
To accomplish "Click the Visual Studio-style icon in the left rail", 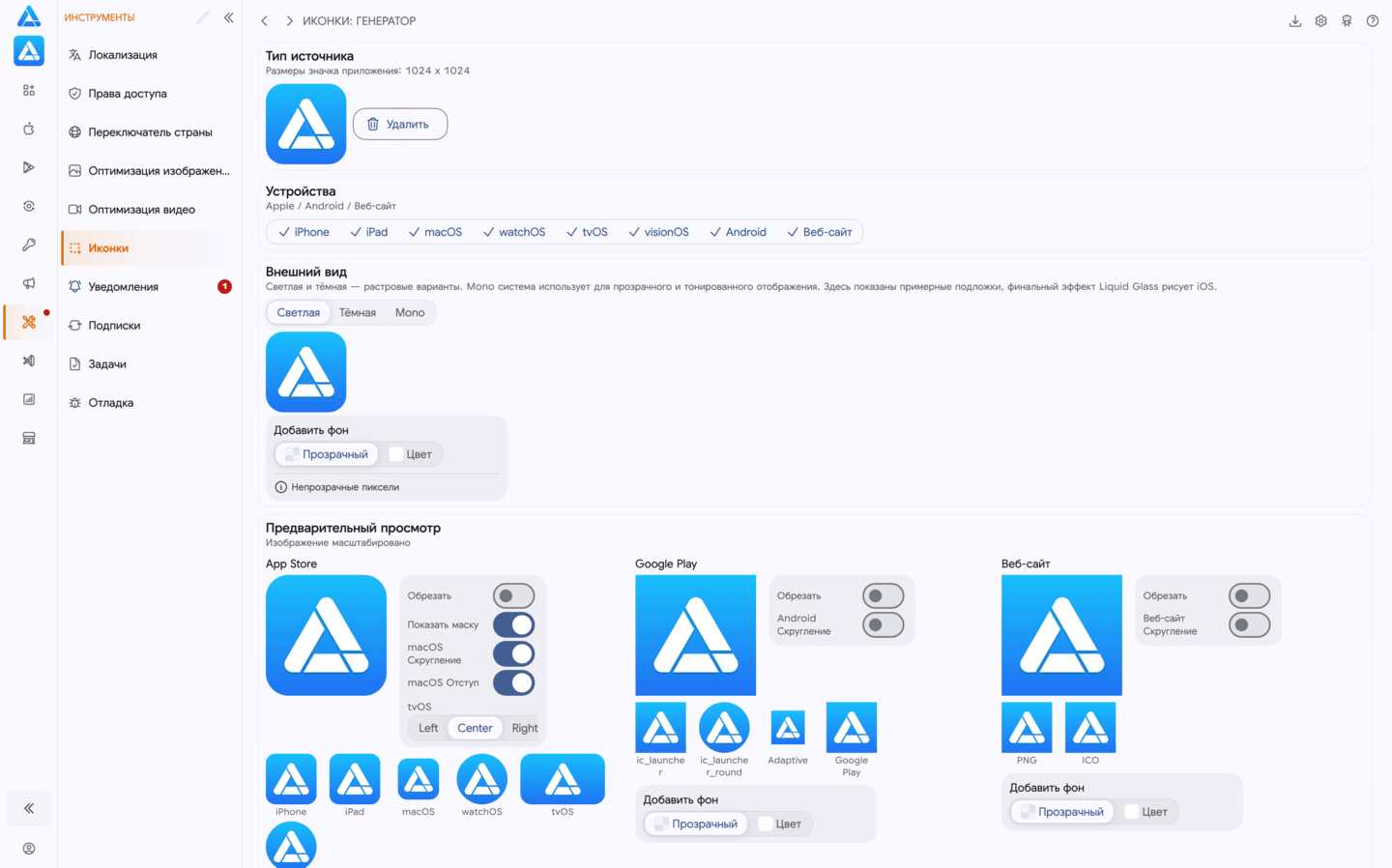I will pos(29,361).
